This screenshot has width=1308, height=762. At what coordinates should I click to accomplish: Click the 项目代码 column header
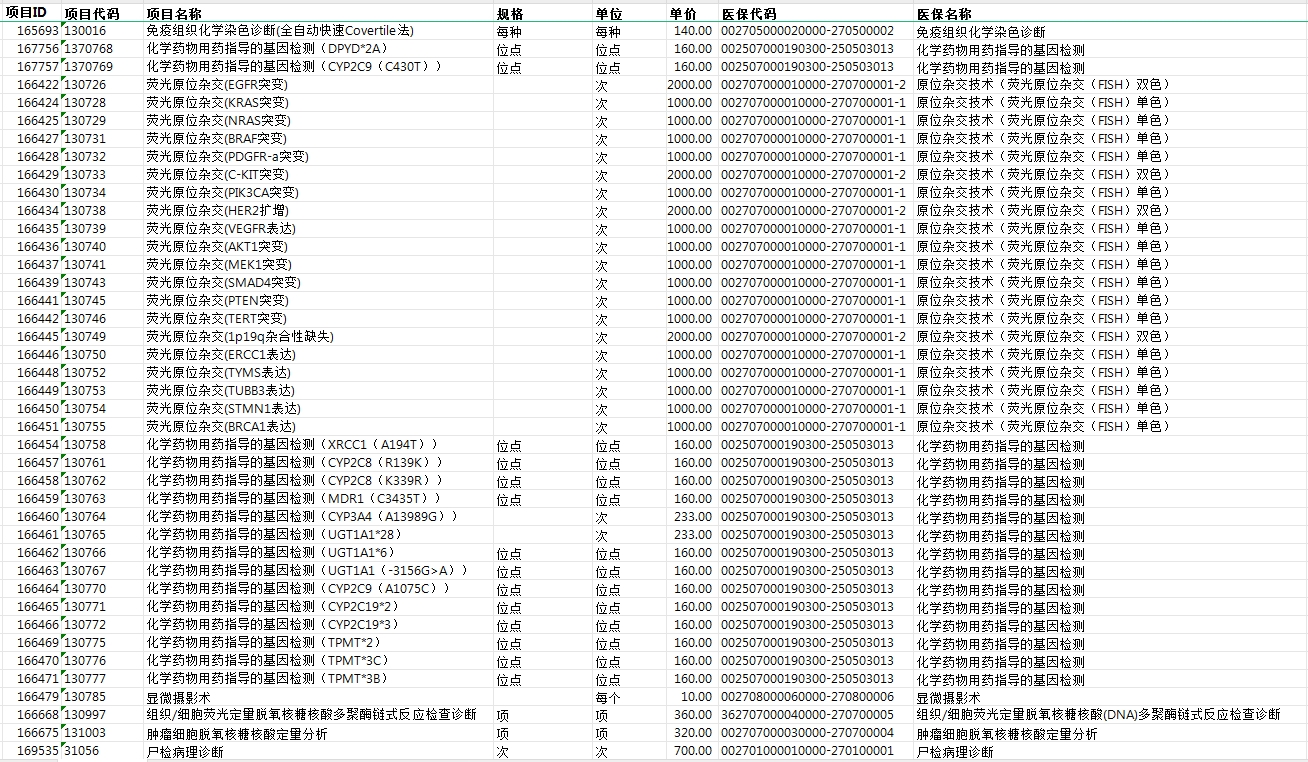[x=91, y=14]
